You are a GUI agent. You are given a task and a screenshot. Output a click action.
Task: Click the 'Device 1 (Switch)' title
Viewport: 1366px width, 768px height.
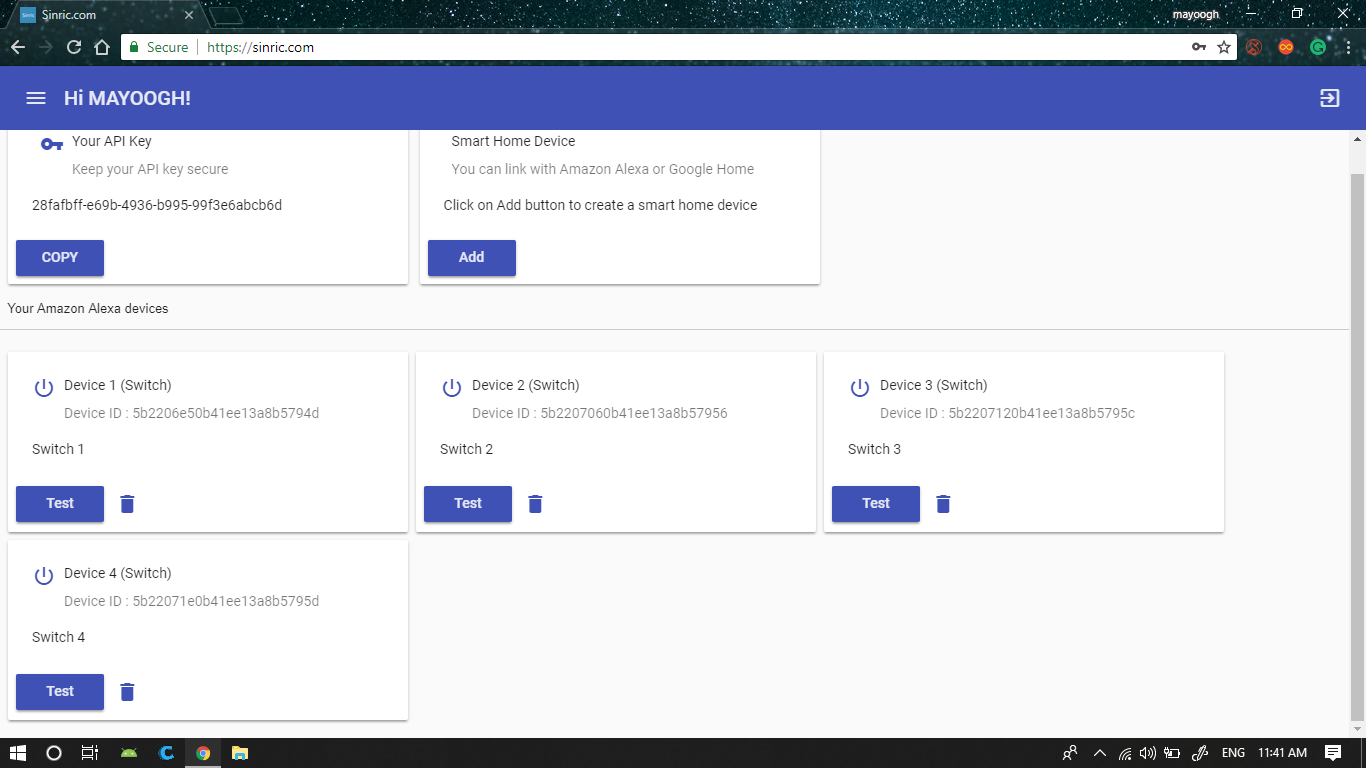[x=118, y=385]
